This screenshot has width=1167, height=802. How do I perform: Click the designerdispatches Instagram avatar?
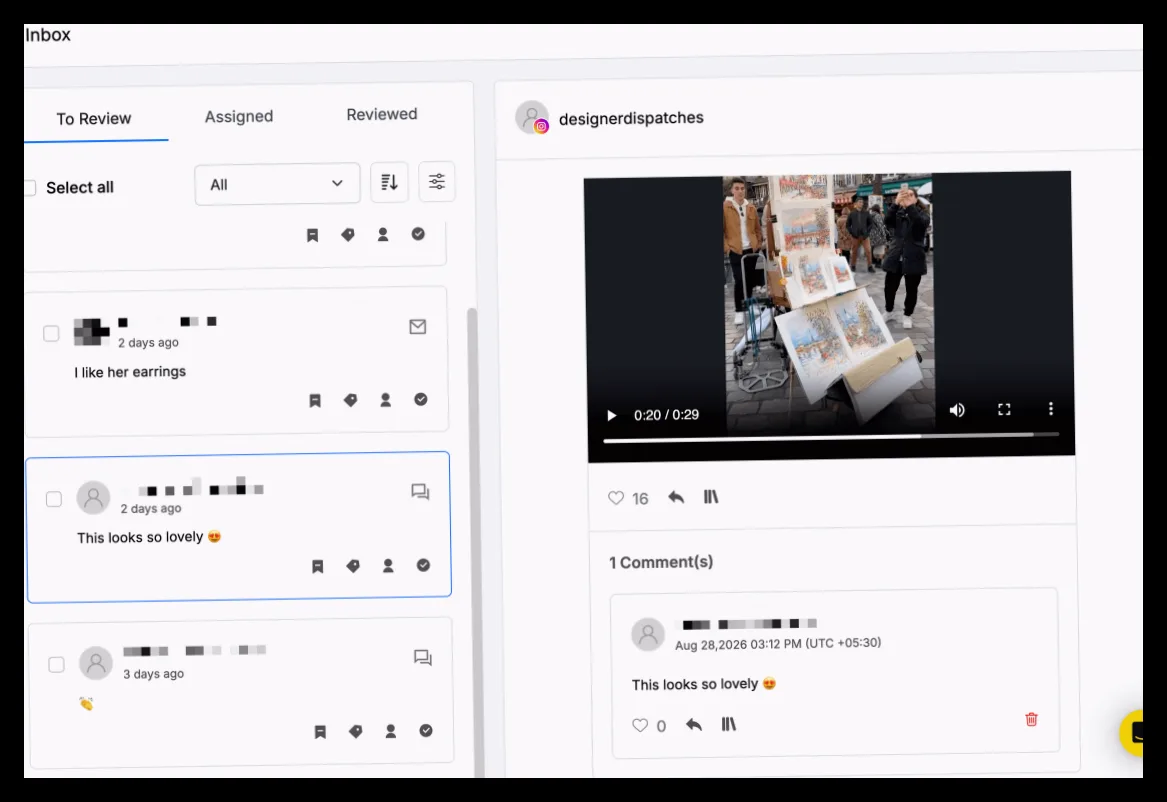click(x=532, y=118)
